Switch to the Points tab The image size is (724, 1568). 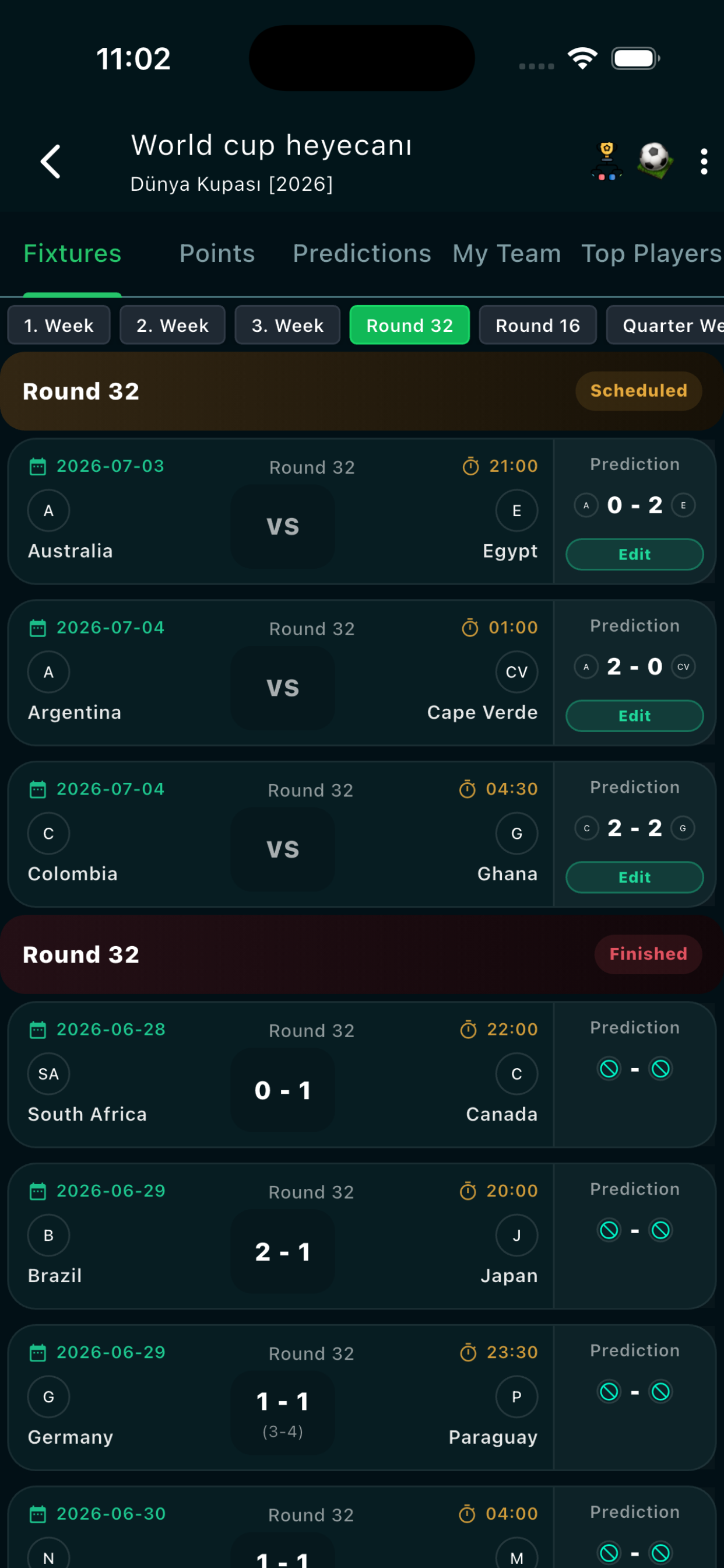pyautogui.click(x=217, y=253)
